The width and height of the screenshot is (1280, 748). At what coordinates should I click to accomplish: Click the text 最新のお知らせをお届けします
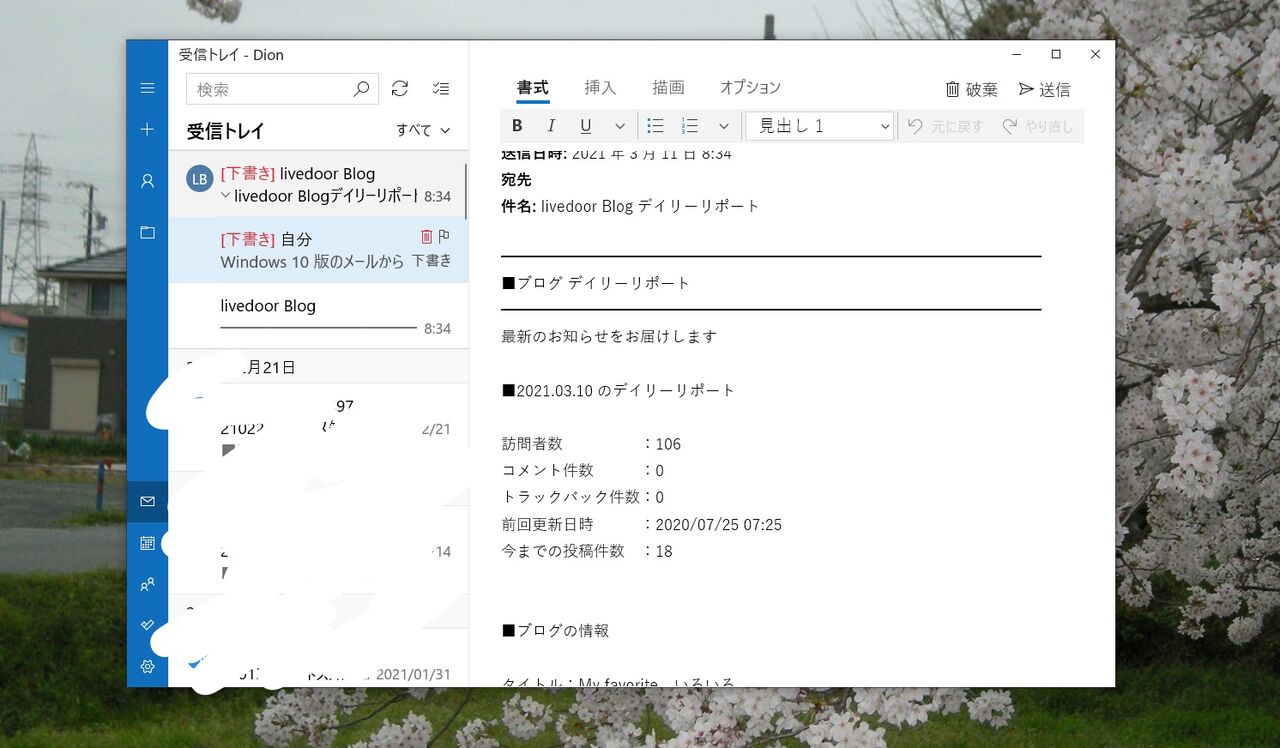[x=609, y=336]
